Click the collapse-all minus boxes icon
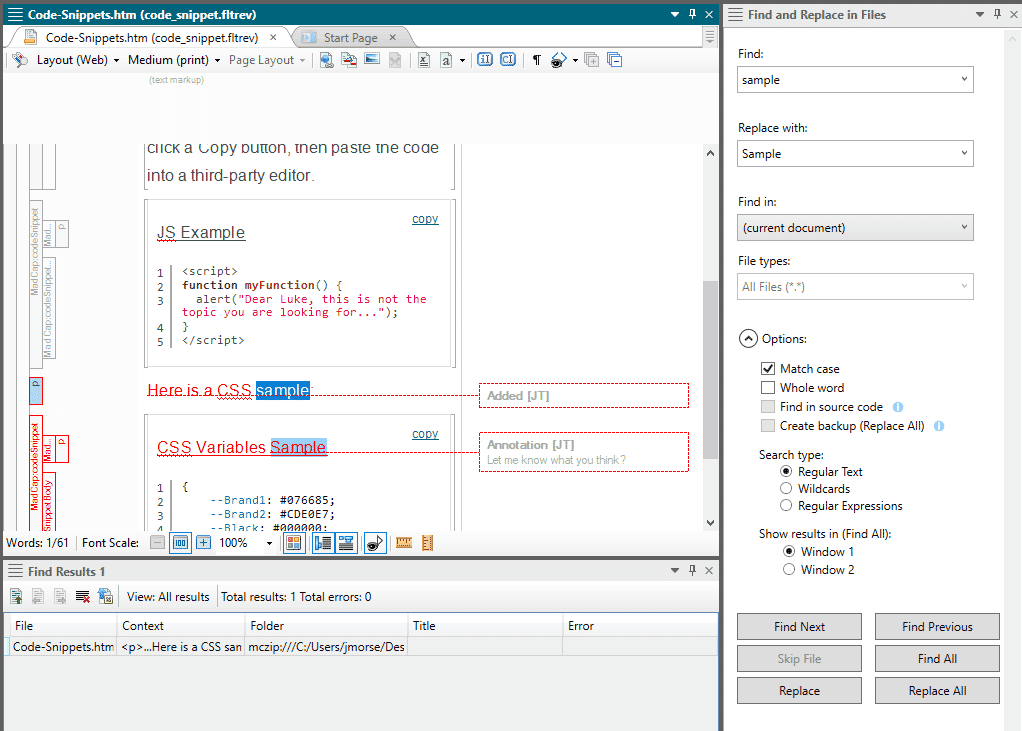The height and width of the screenshot is (731, 1022). point(615,60)
